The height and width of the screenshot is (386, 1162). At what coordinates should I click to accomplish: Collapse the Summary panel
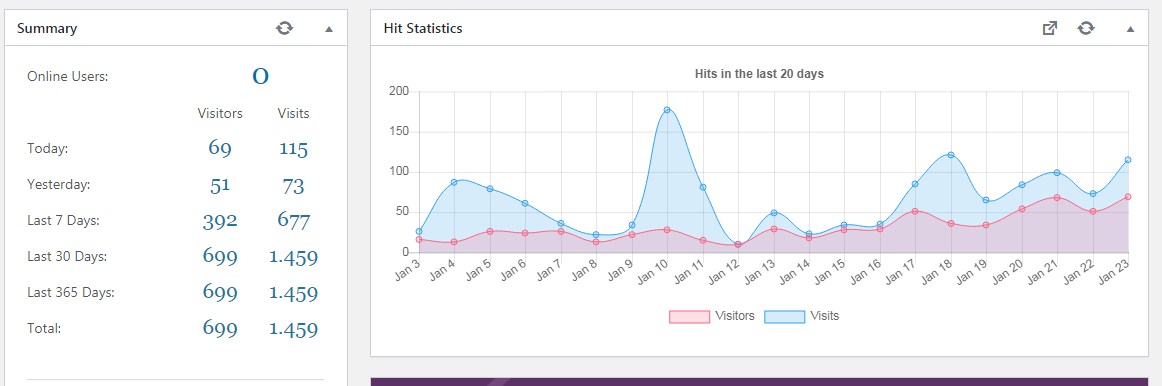[329, 29]
